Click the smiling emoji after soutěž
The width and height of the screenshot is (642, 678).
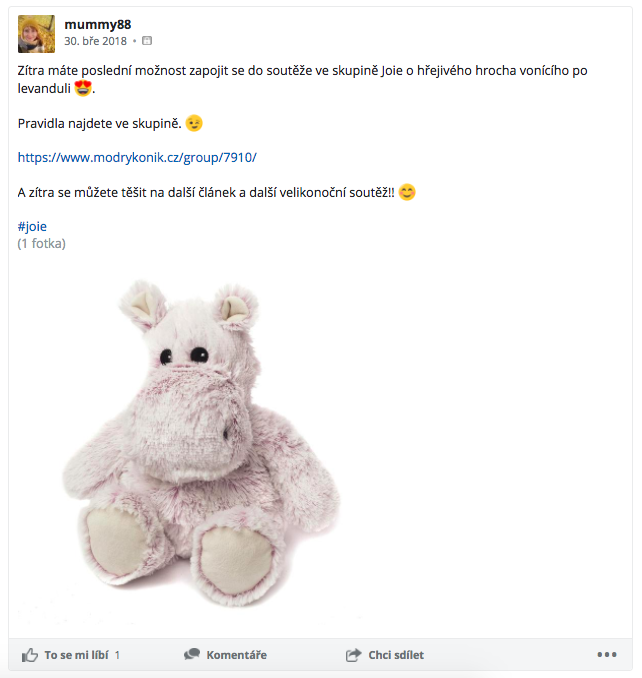(x=407, y=192)
